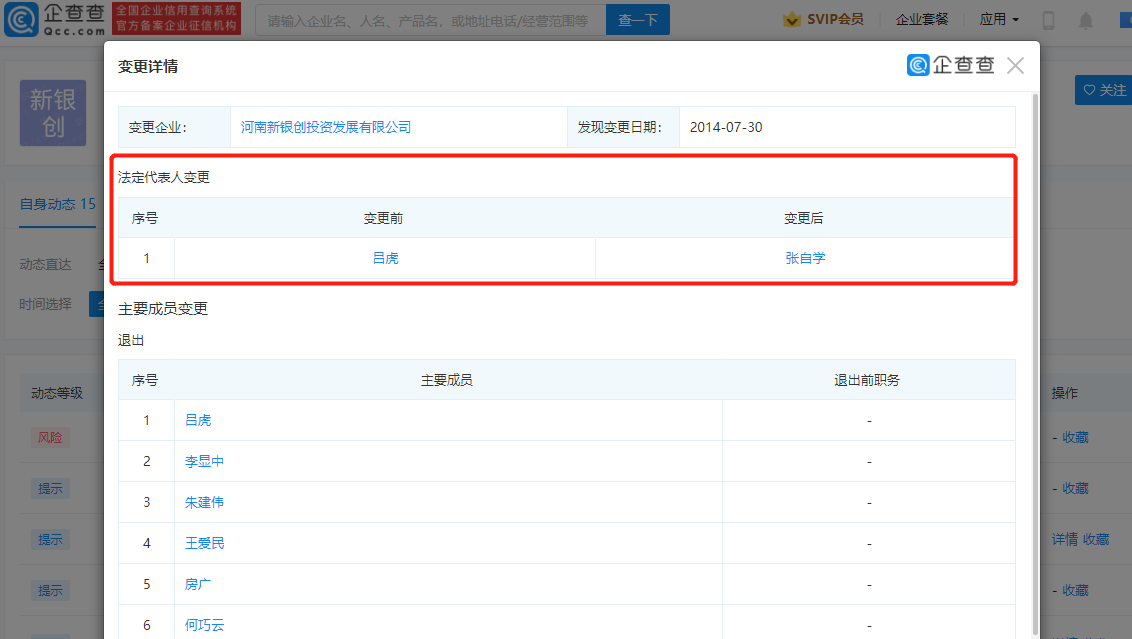Click the 时间选择 label in background page
1132x639 pixels.
[x=45, y=305]
